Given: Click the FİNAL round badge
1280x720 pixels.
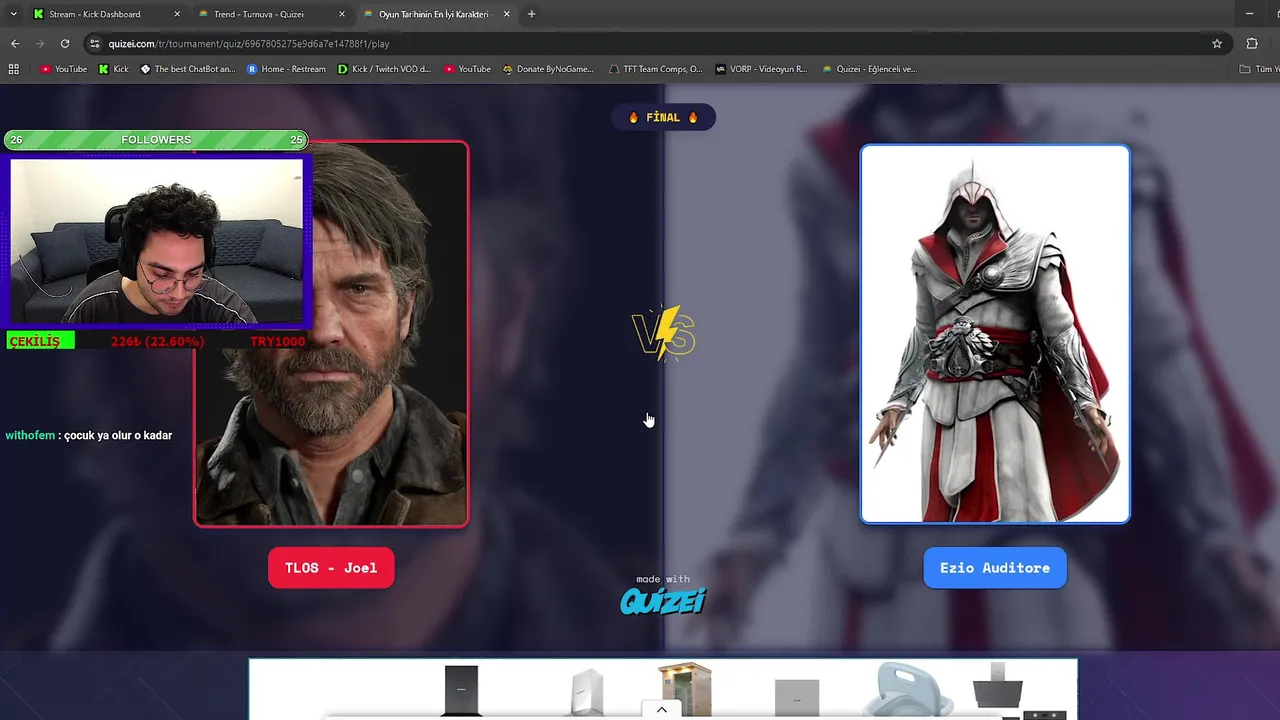Looking at the screenshot, I should click(663, 117).
